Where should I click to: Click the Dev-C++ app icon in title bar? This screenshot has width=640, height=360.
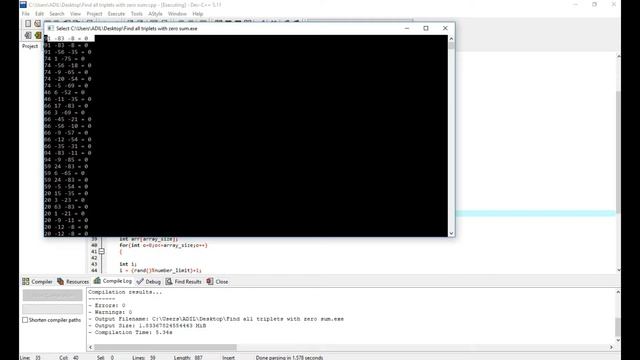click(23, 4)
